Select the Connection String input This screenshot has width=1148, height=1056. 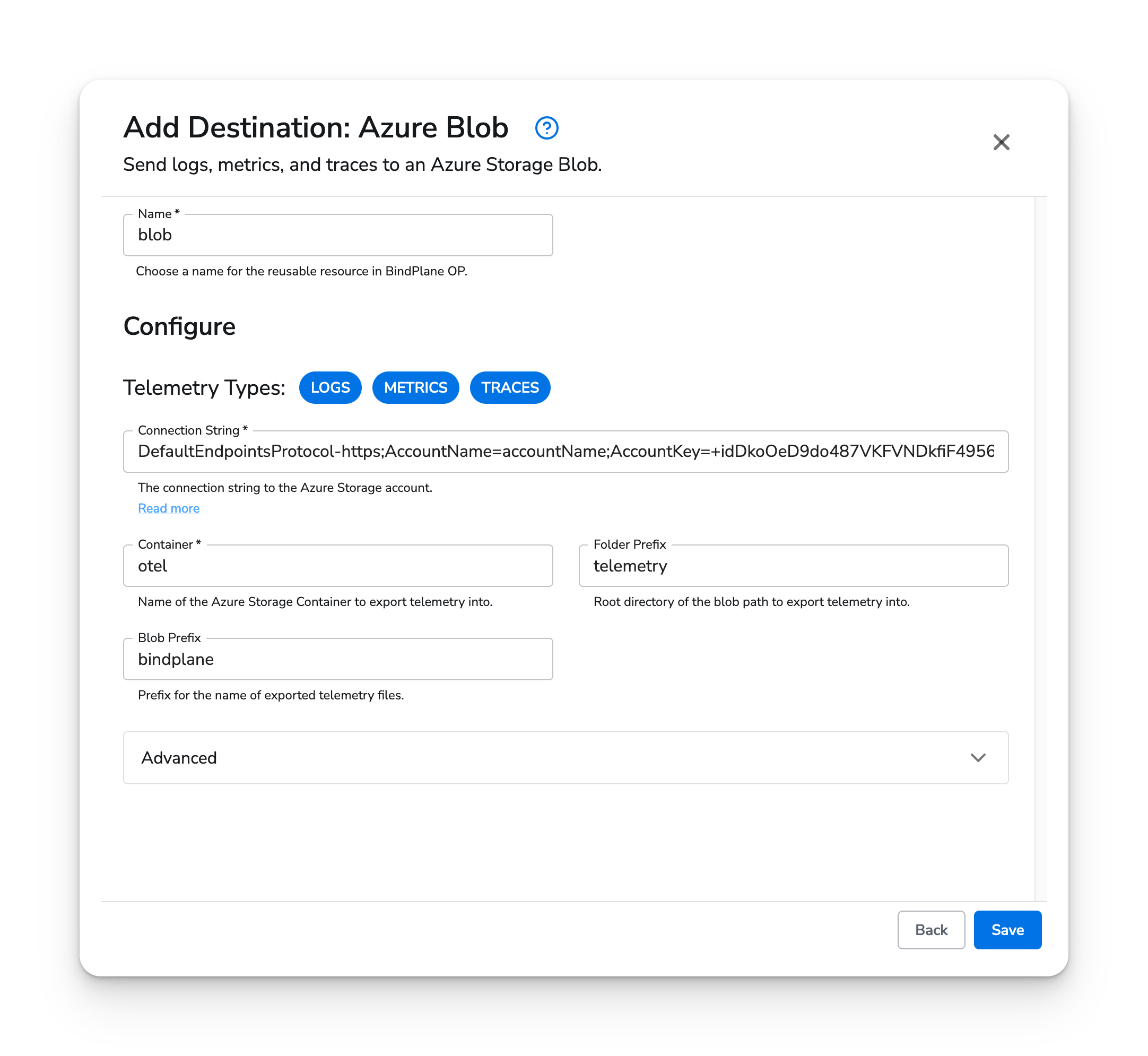tap(566, 452)
